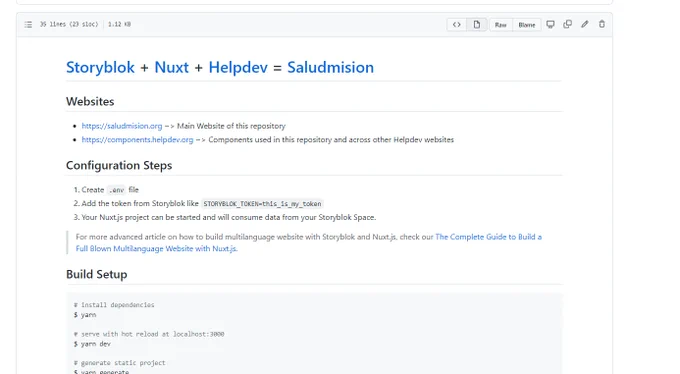Click the '# generate static project' comment
This screenshot has height=374, width=680.
[x=119, y=363]
